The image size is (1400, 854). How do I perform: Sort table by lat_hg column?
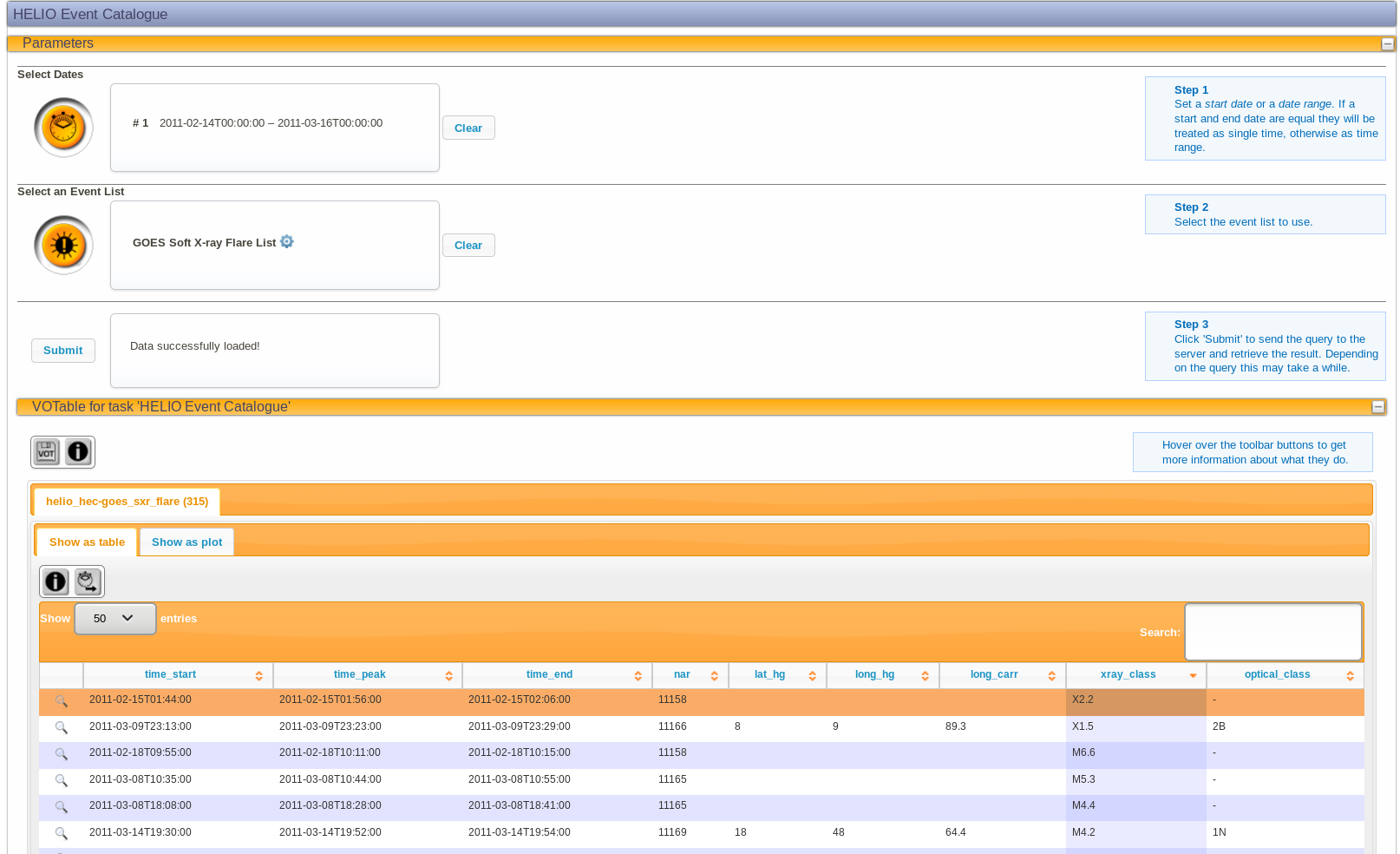click(777, 675)
